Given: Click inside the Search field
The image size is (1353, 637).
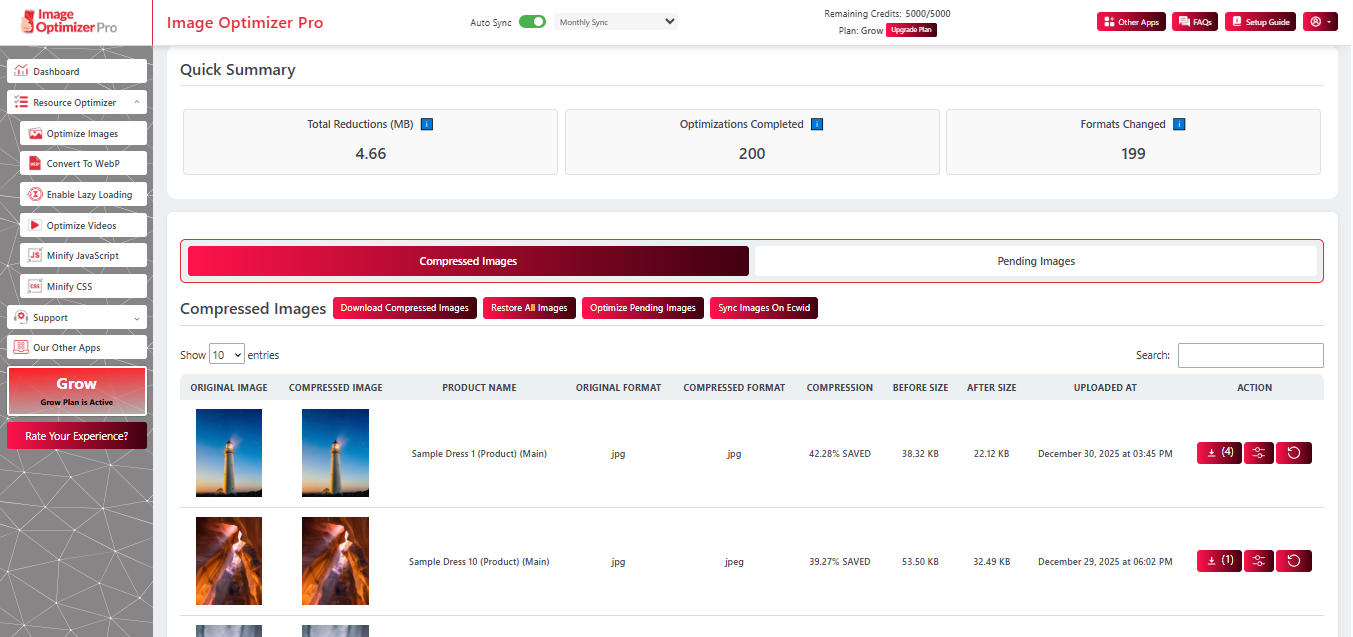Looking at the screenshot, I should [x=1250, y=355].
